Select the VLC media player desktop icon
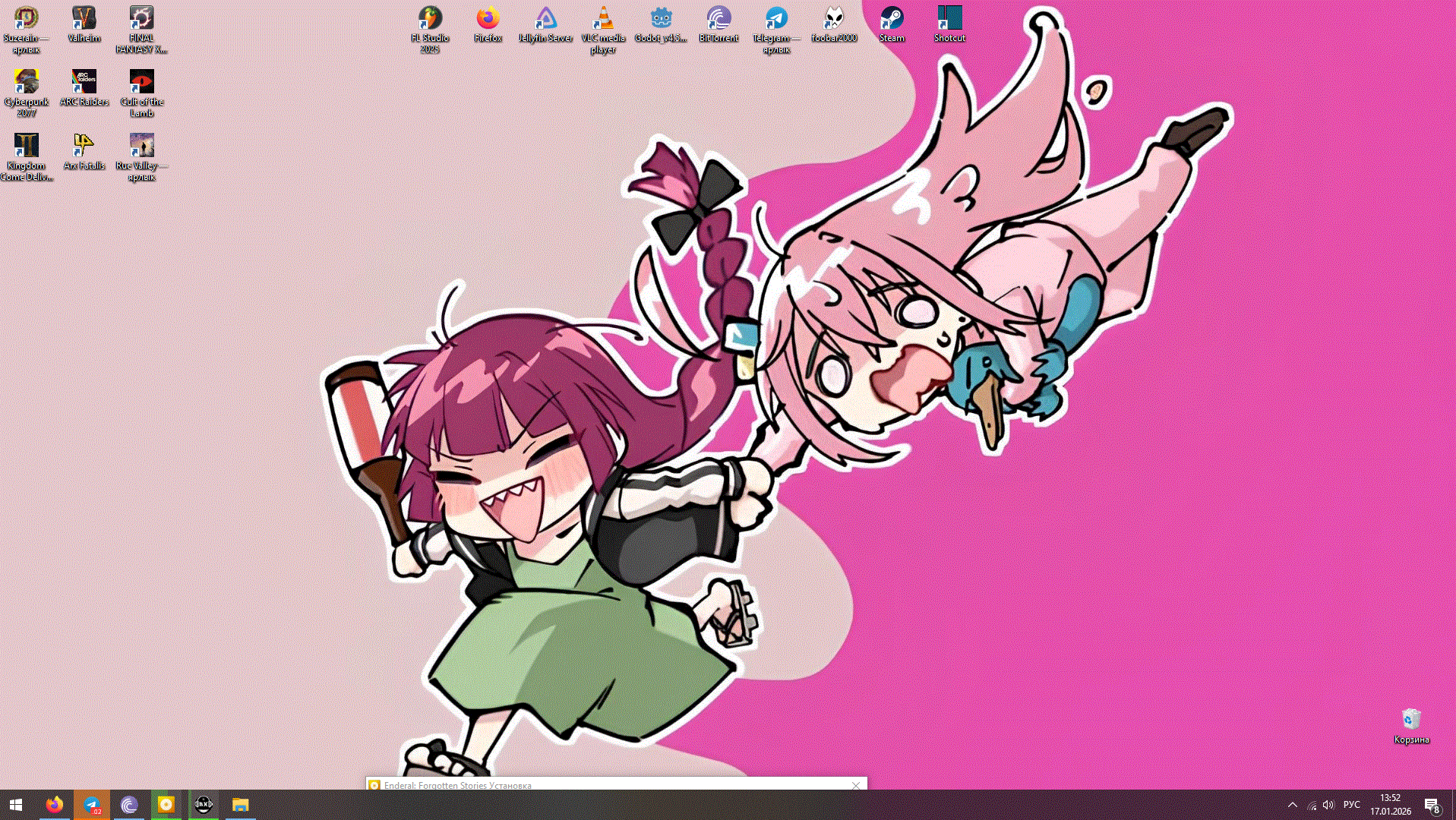 coord(604,30)
